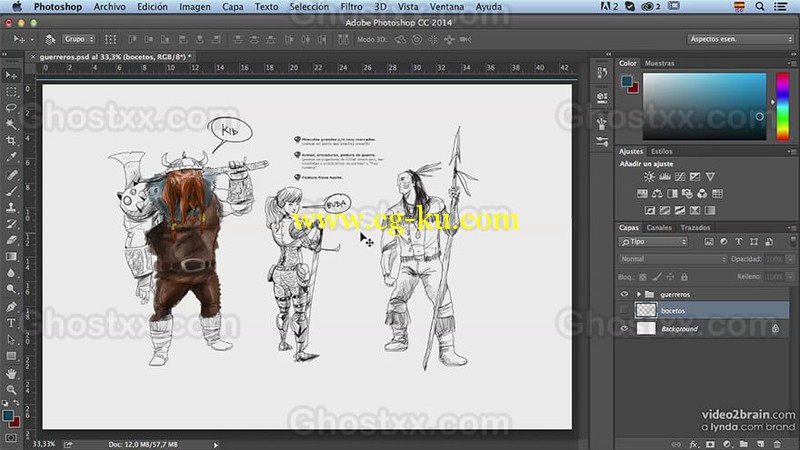Select the Gradient tool
This screenshot has width=800, height=450.
11,257
